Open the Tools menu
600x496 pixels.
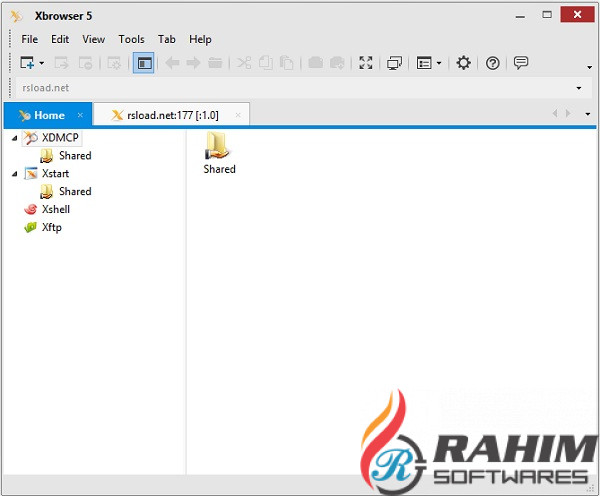point(131,39)
